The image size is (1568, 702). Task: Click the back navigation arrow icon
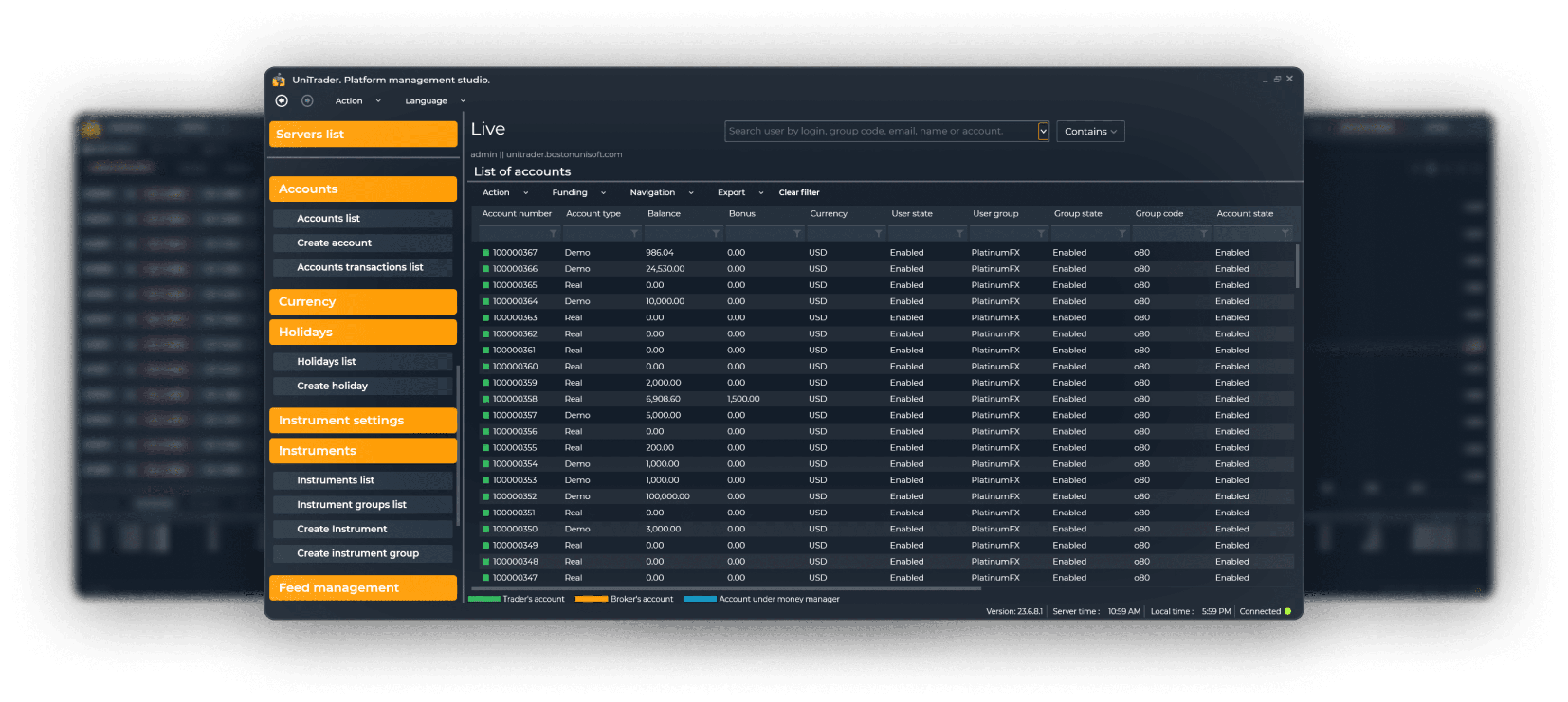[x=284, y=100]
